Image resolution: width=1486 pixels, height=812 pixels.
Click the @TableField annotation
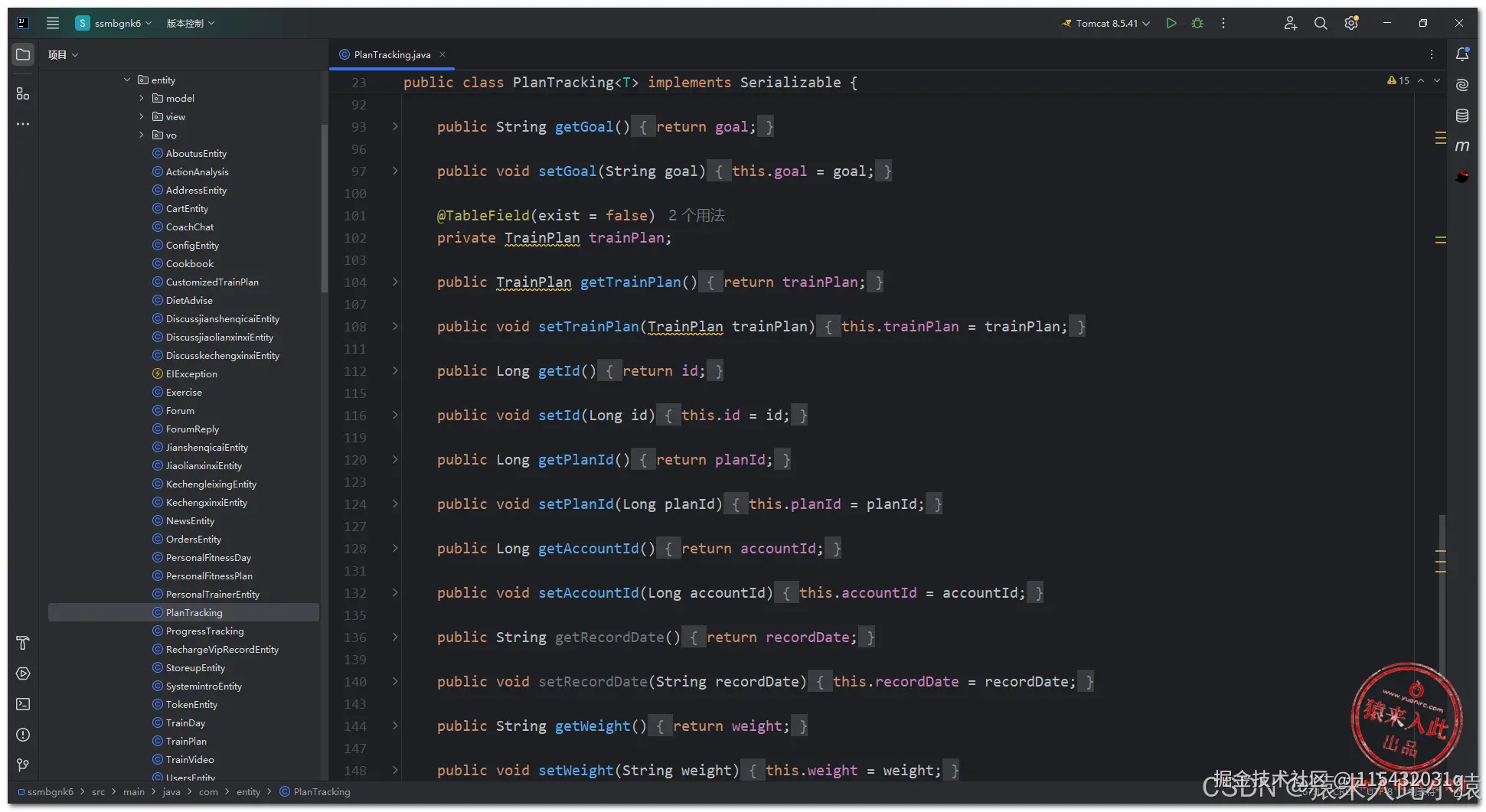point(483,216)
